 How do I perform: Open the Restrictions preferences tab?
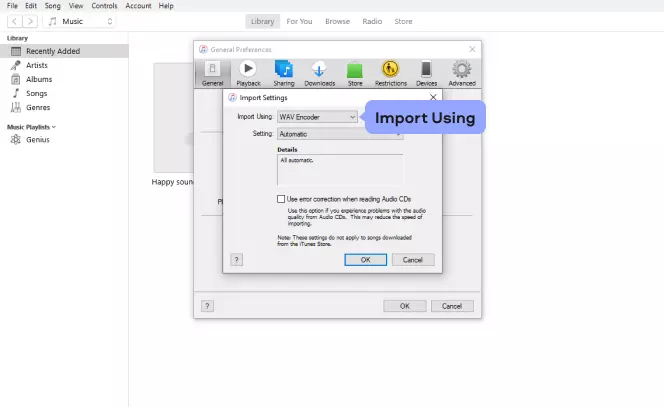pyautogui.click(x=390, y=73)
